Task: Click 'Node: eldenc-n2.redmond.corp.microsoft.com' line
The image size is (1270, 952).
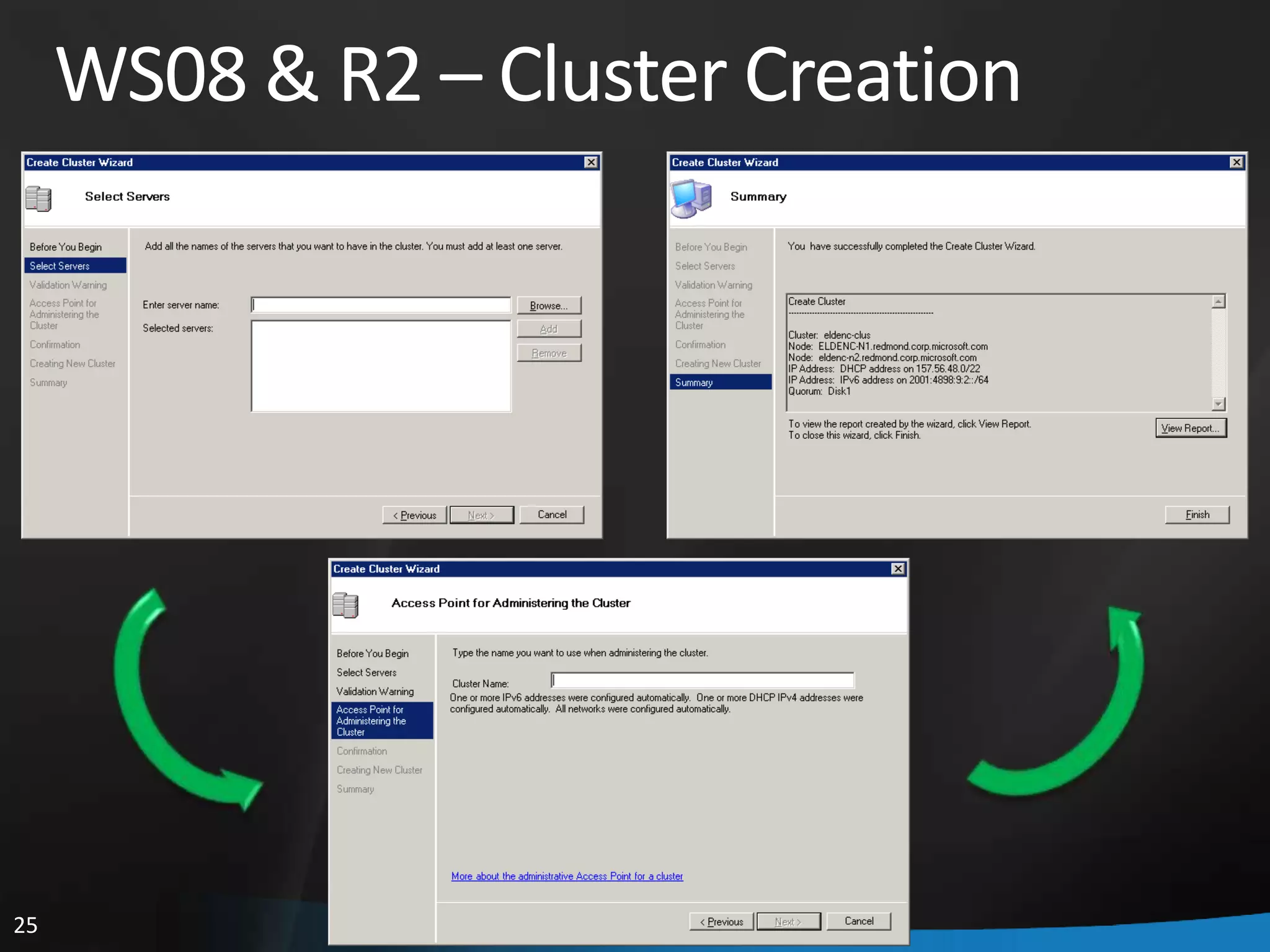Action: [882, 358]
